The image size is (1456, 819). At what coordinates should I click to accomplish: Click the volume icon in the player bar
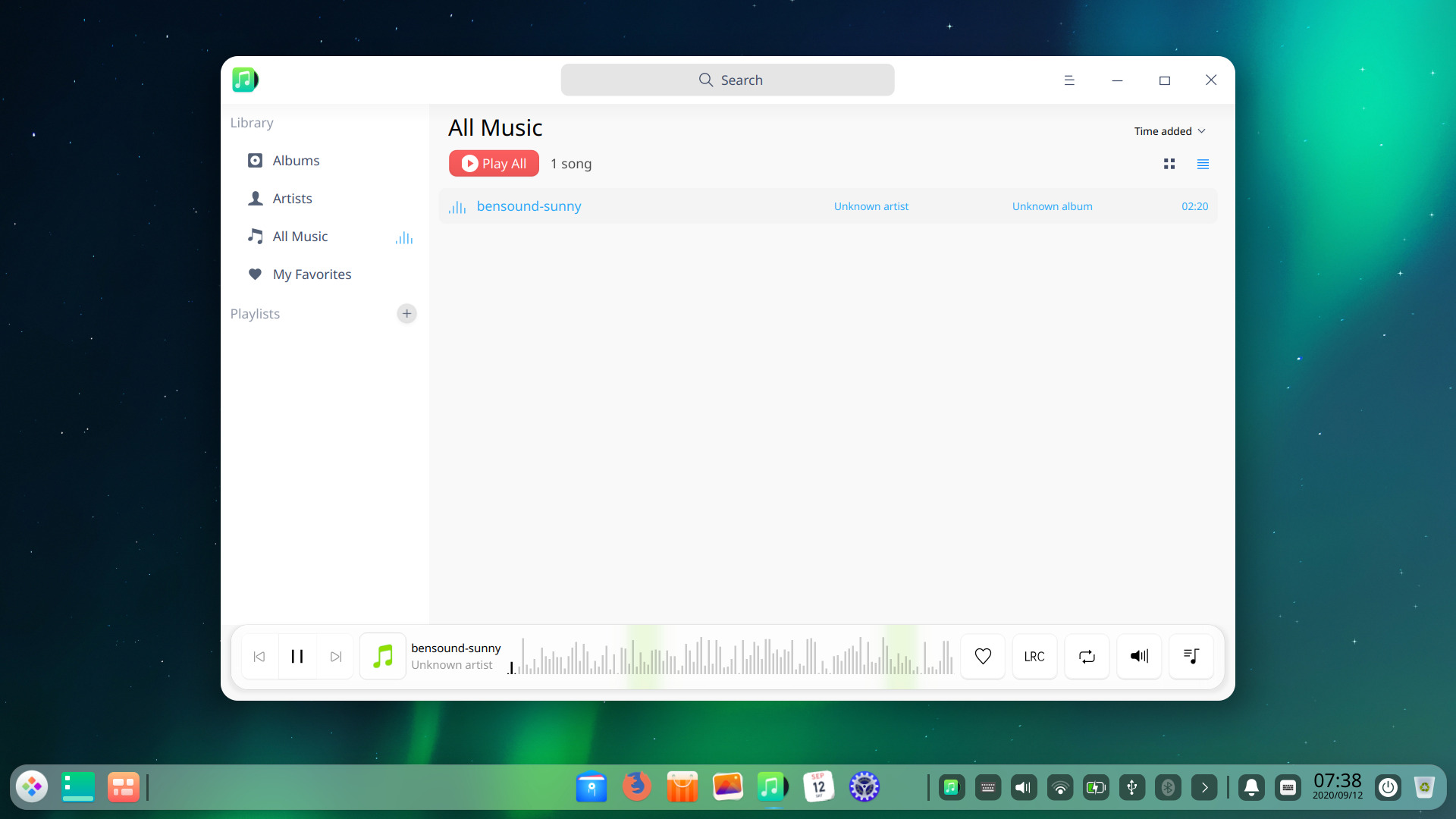(1138, 656)
